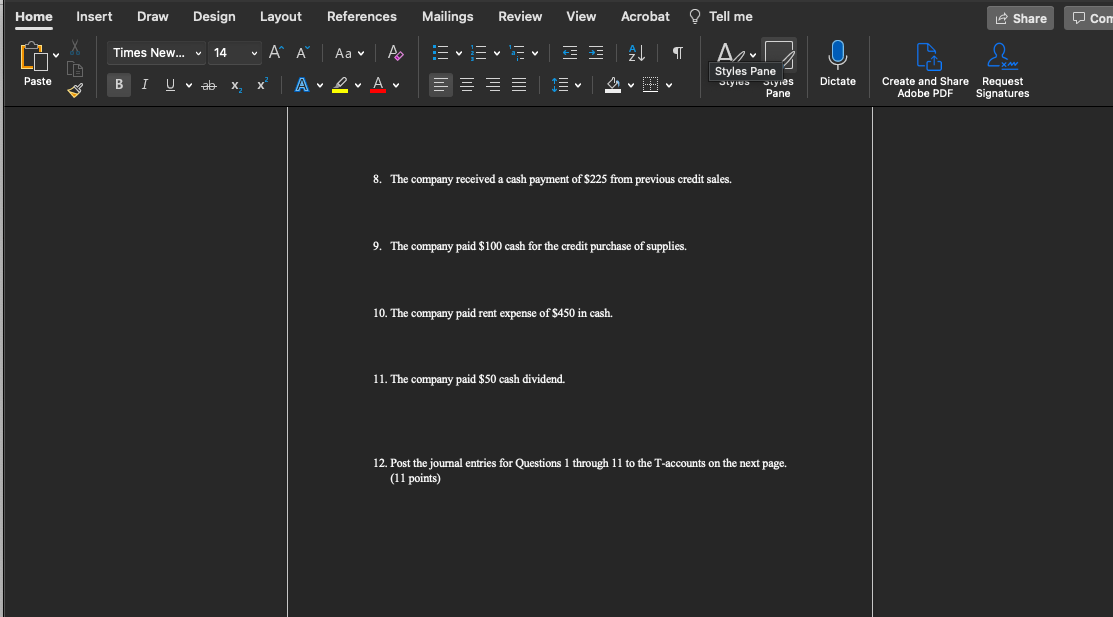Screen dimensions: 1113x617
Task: Switch to the Insert tab
Action: click(x=94, y=16)
